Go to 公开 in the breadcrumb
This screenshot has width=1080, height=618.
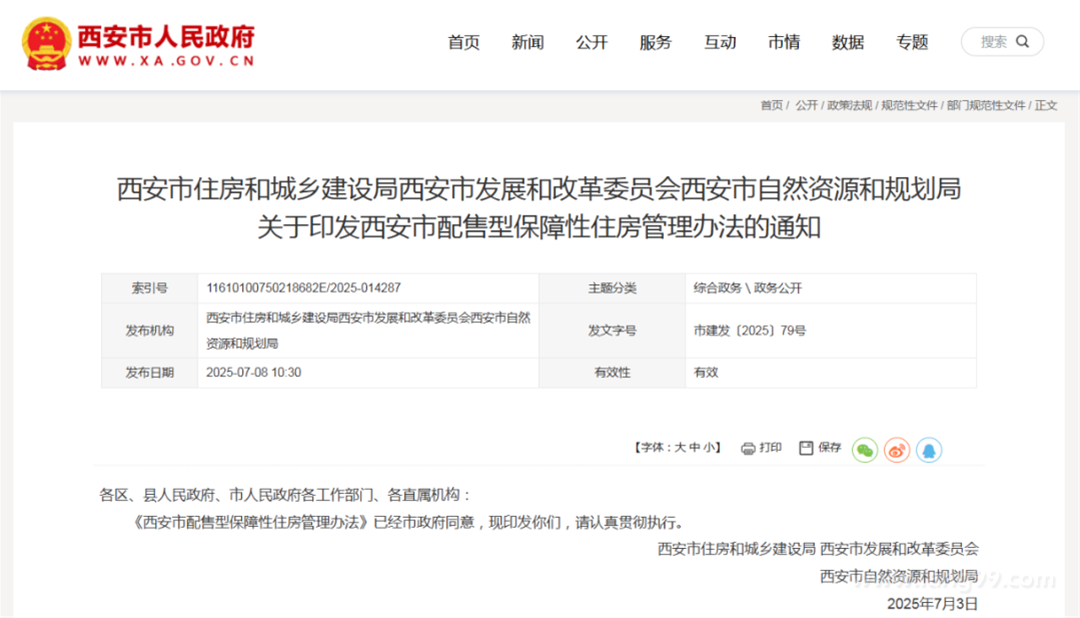(807, 105)
